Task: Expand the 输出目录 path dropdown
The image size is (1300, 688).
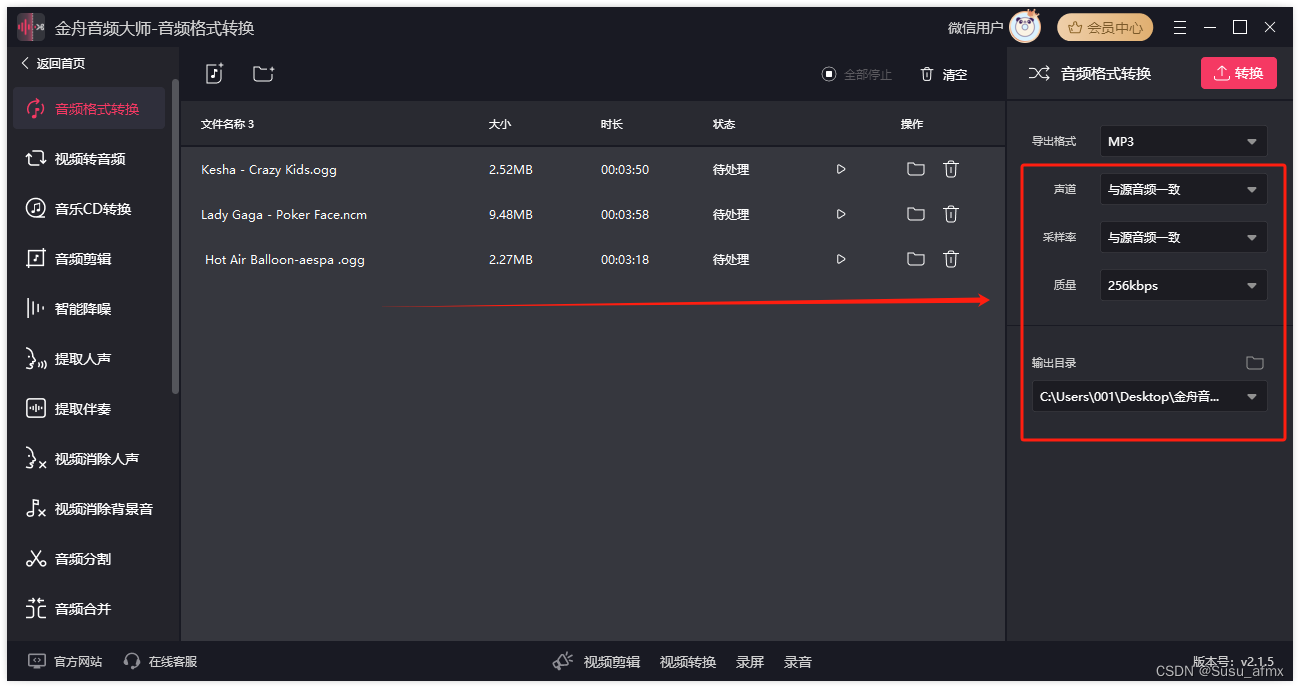Action: [1150, 396]
